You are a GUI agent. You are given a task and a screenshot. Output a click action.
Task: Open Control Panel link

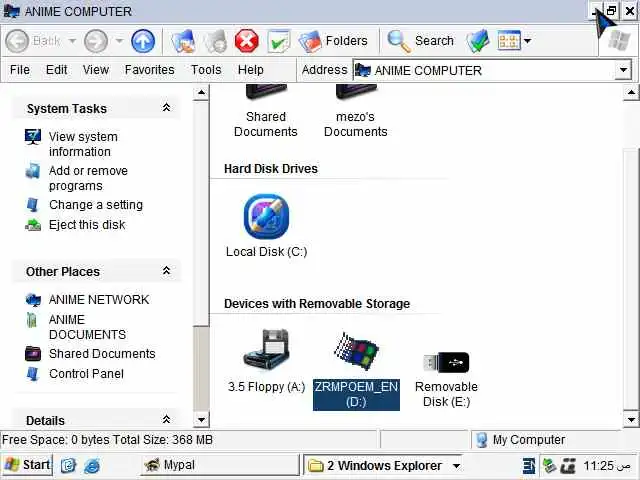(86, 373)
